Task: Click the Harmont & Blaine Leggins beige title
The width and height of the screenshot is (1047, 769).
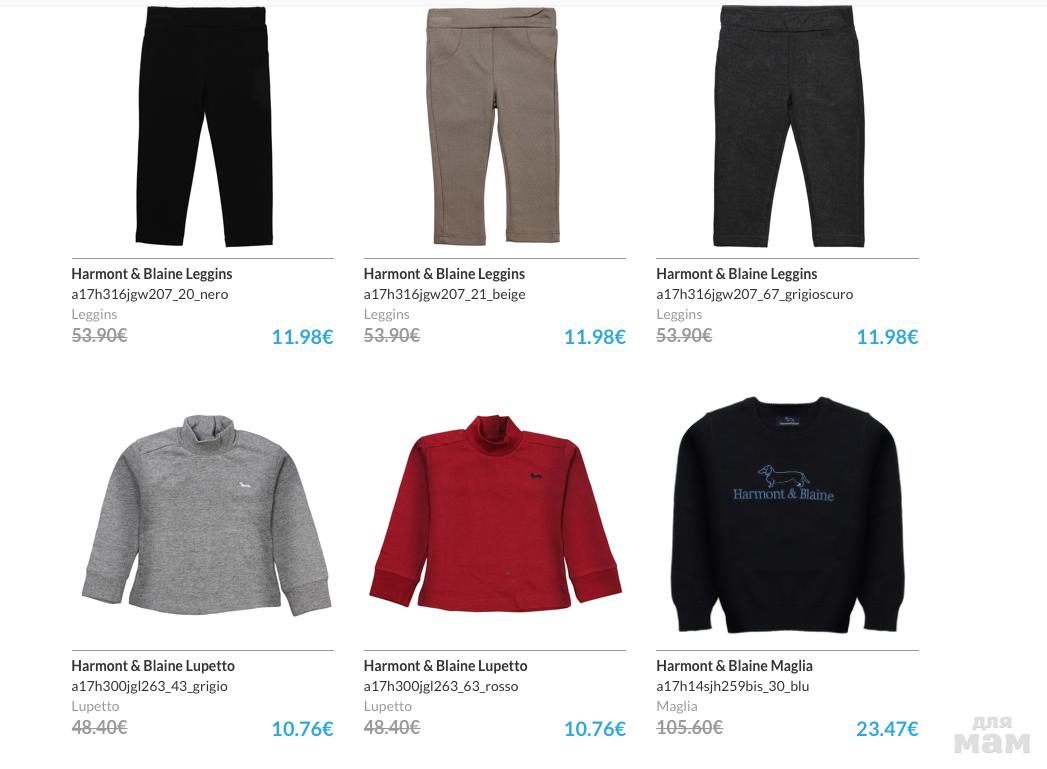Action: [x=444, y=274]
